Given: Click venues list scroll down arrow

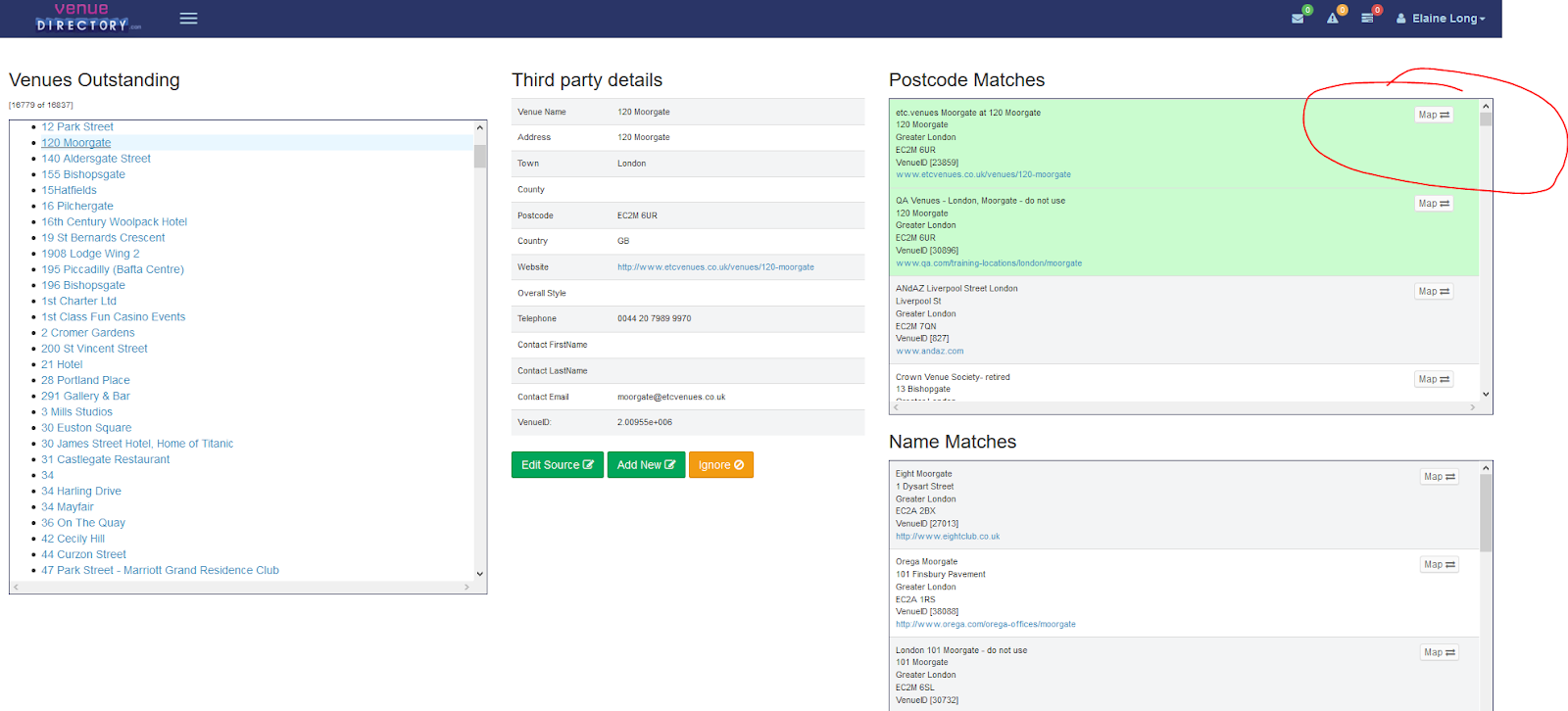Looking at the screenshot, I should click(x=480, y=574).
